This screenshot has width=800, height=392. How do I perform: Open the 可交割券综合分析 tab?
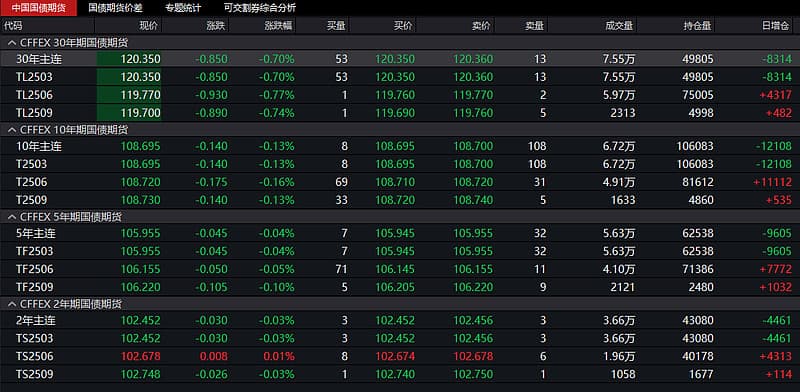[x=260, y=8]
